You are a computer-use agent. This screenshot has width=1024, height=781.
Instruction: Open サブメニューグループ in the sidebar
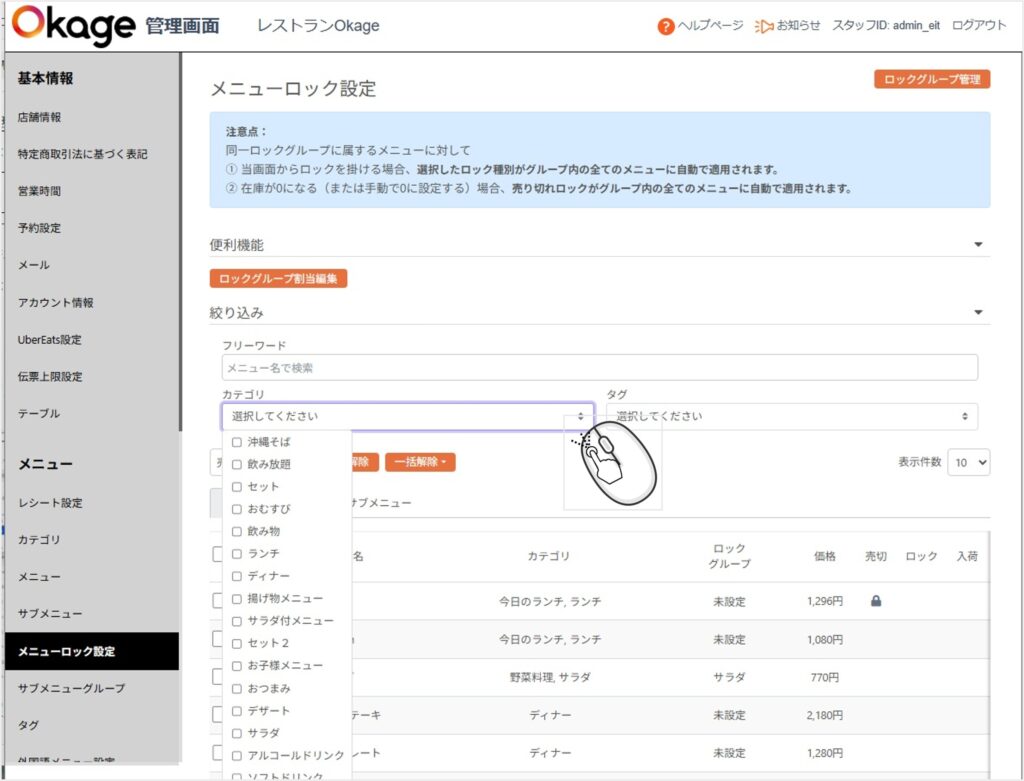point(71,688)
